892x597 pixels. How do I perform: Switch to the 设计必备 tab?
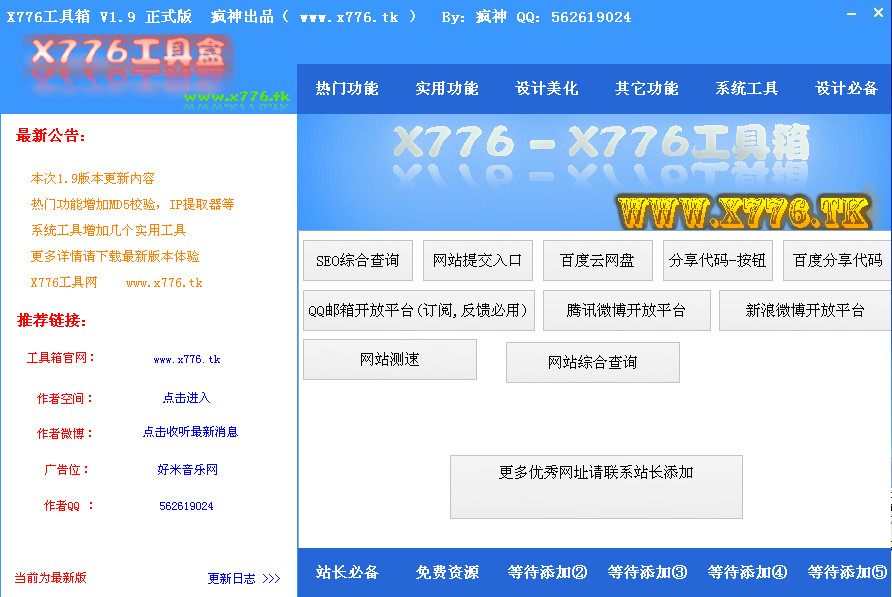[x=846, y=88]
